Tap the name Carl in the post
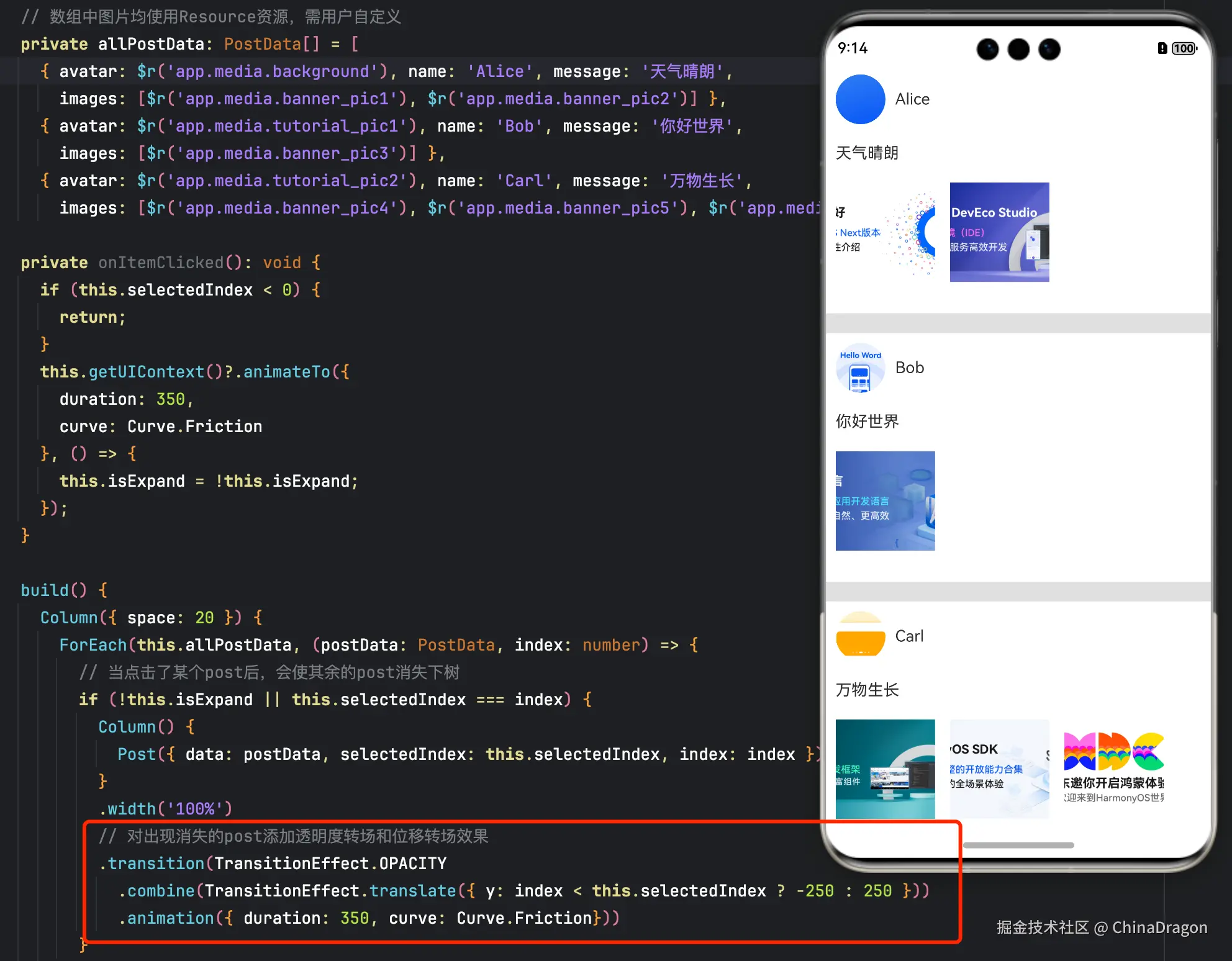 (x=909, y=636)
